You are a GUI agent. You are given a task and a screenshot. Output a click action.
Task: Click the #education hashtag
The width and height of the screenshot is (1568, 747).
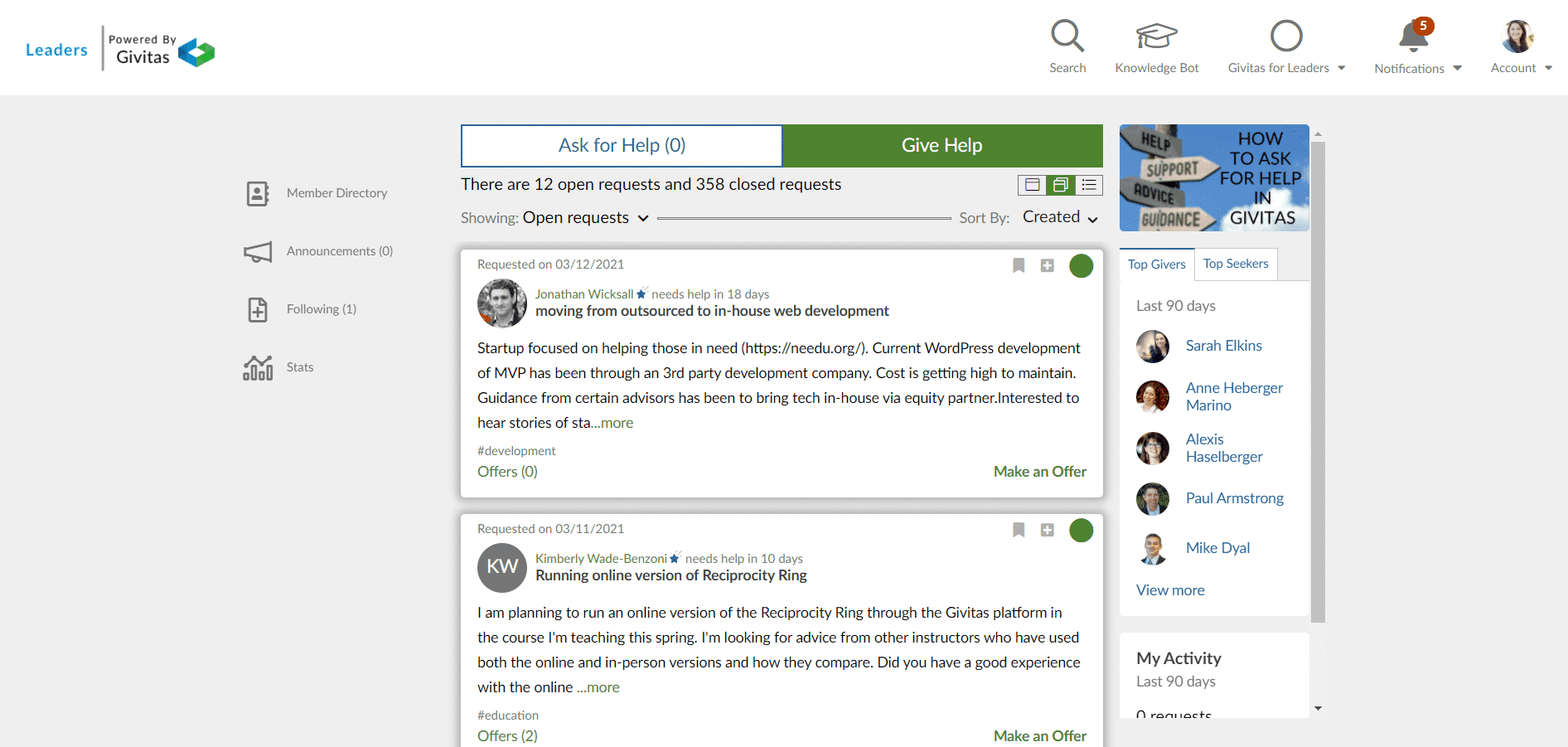(508, 715)
